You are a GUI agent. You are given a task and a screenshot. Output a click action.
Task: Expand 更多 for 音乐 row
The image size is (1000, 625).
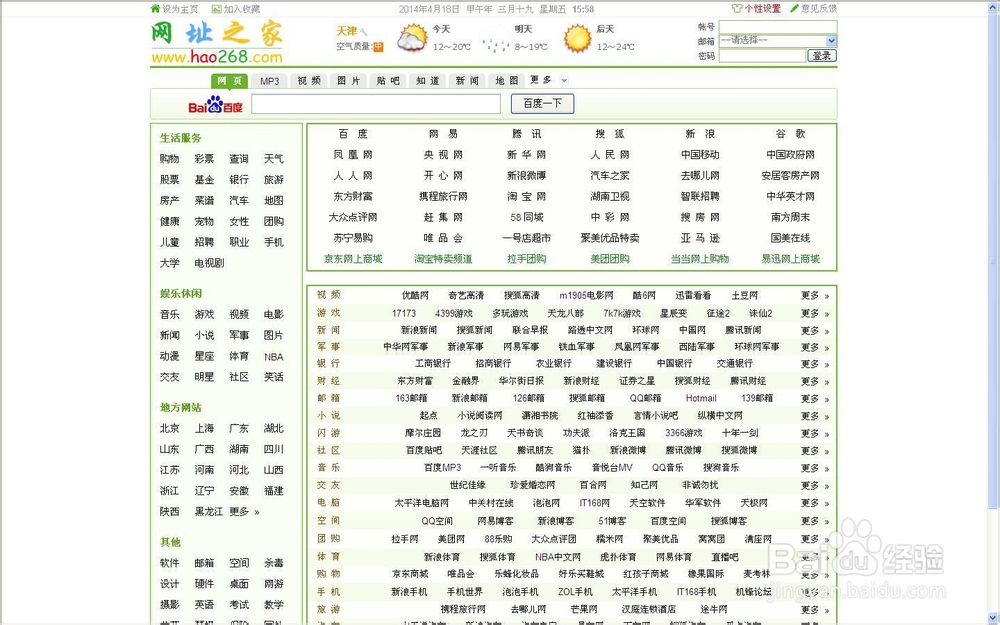[815, 467]
